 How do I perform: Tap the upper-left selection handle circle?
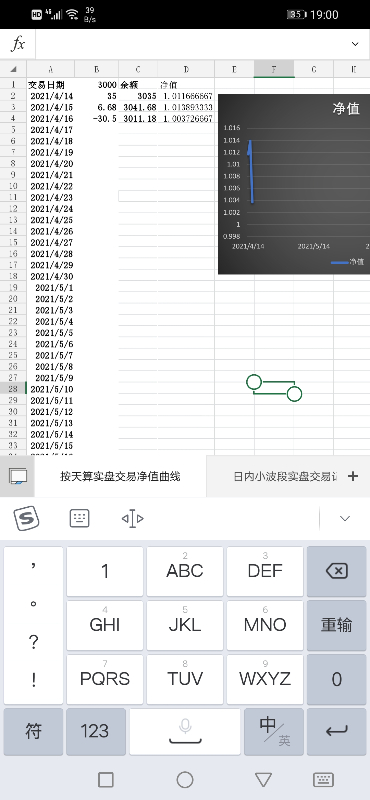tap(254, 381)
